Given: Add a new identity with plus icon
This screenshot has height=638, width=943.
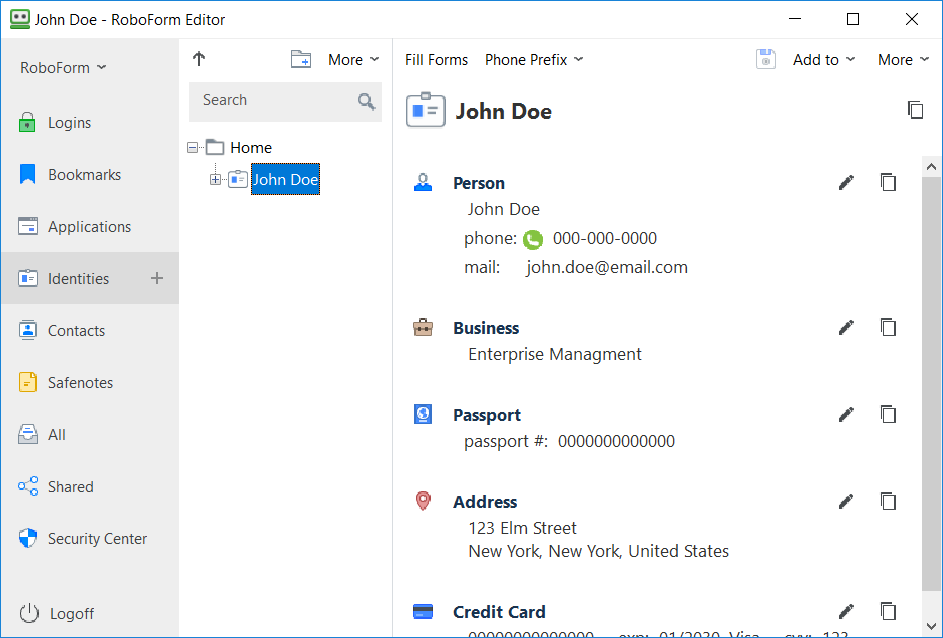Looking at the screenshot, I should pyautogui.click(x=157, y=278).
